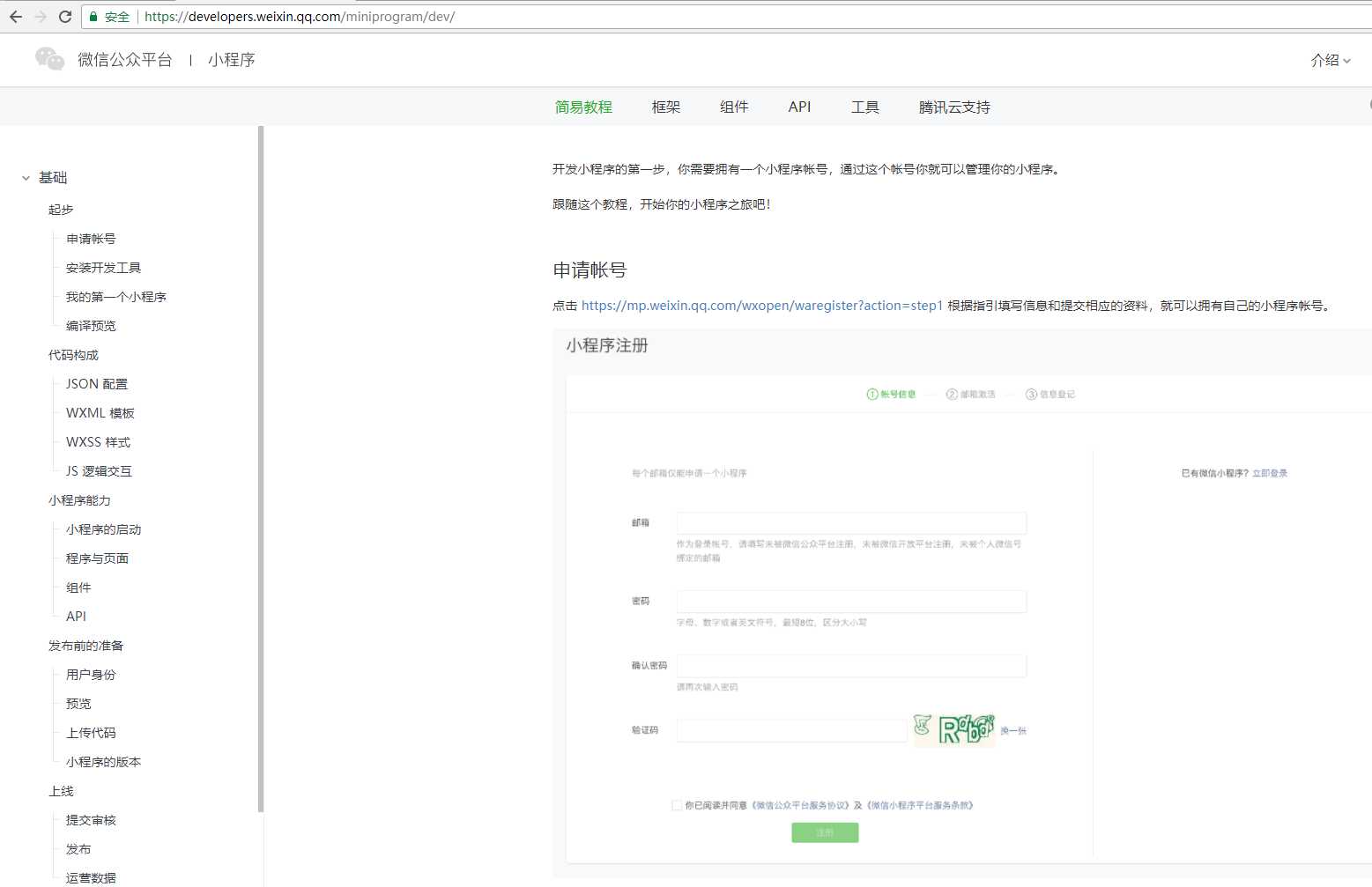The height and width of the screenshot is (887, 1372).
Task: Open WXSS 样式 in the sidebar
Action: tap(98, 442)
